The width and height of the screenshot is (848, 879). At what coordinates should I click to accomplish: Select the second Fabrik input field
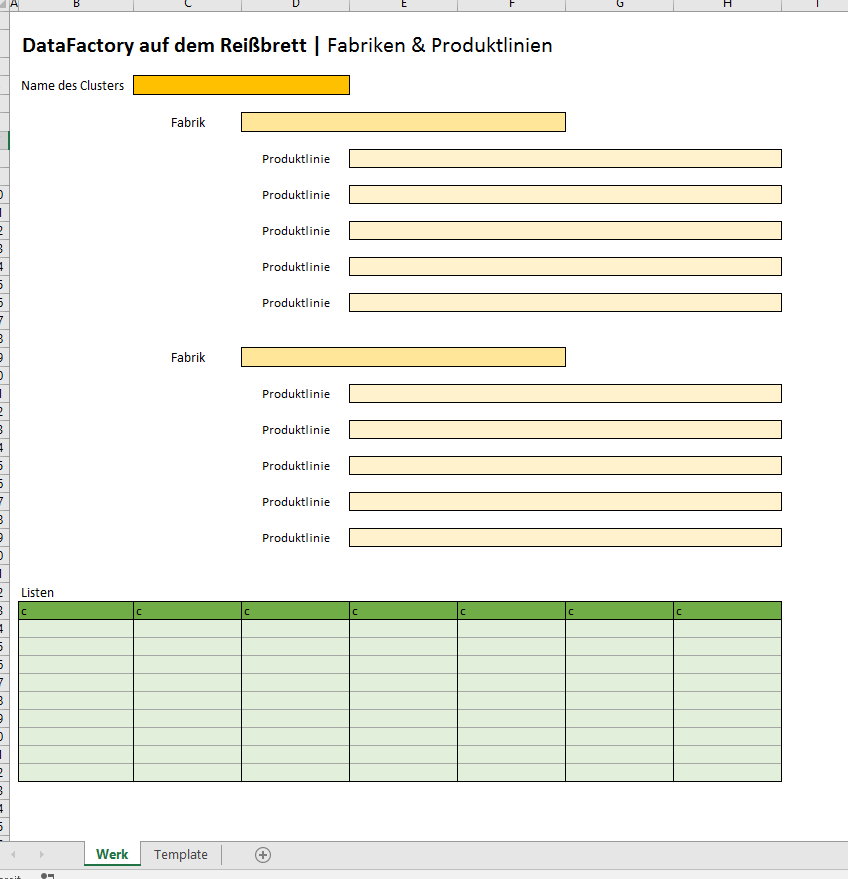click(x=403, y=357)
